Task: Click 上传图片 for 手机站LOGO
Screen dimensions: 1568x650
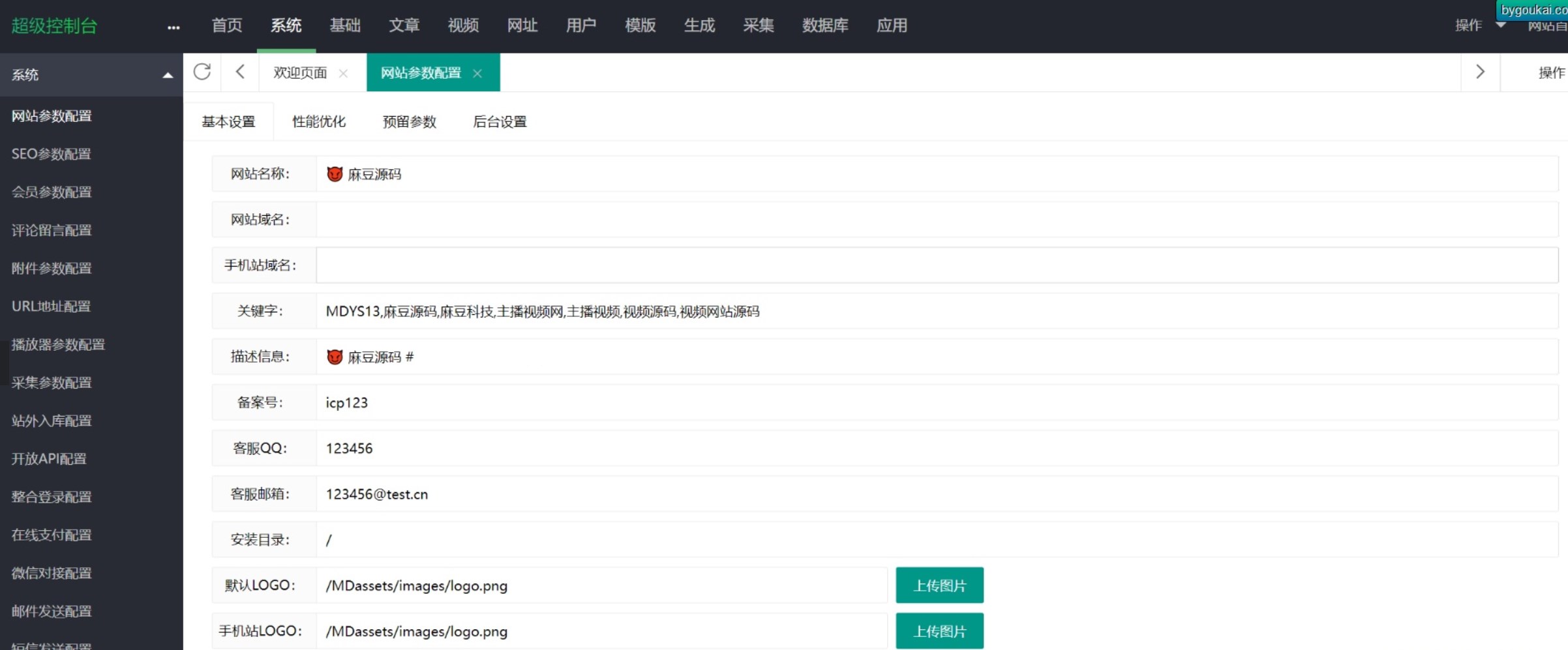Action: (939, 631)
